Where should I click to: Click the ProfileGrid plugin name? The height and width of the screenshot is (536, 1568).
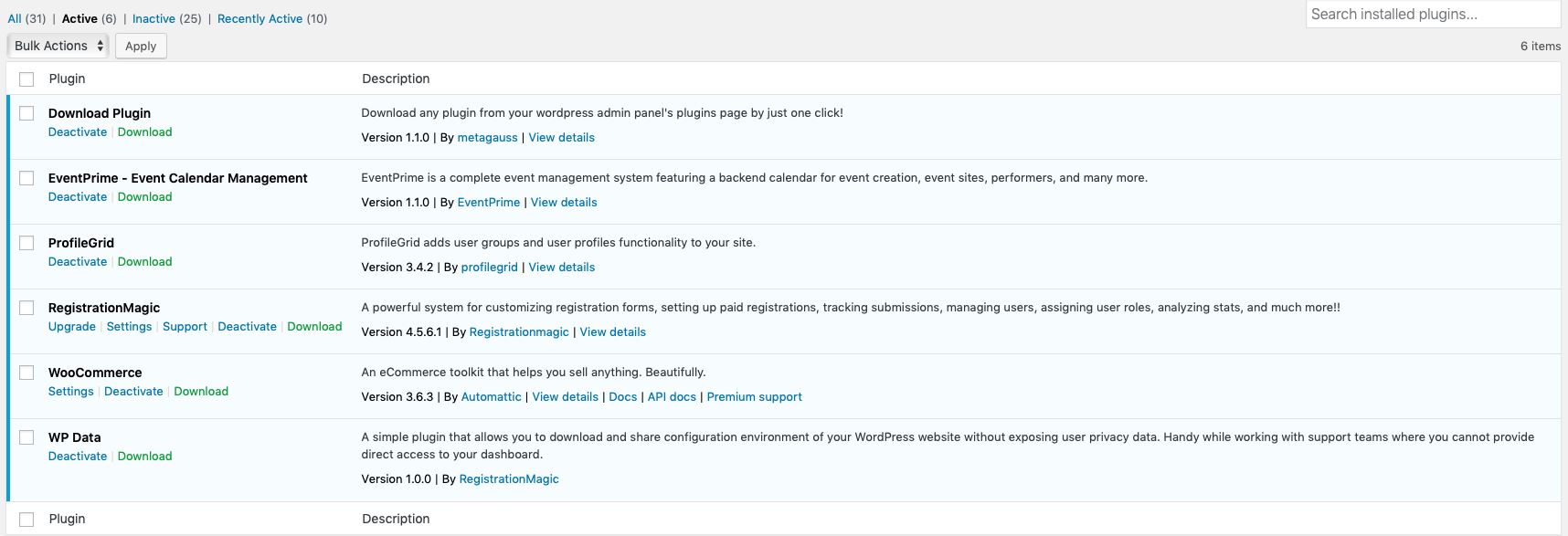(x=81, y=243)
